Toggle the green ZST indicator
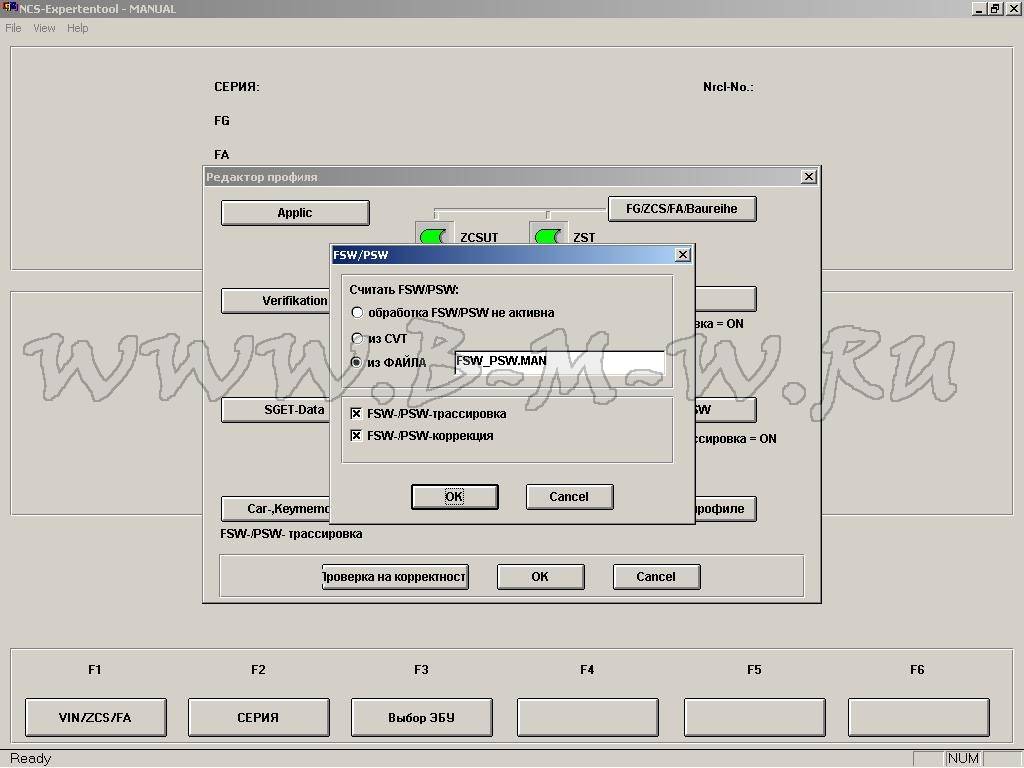The height and width of the screenshot is (768, 1024). 547,236
